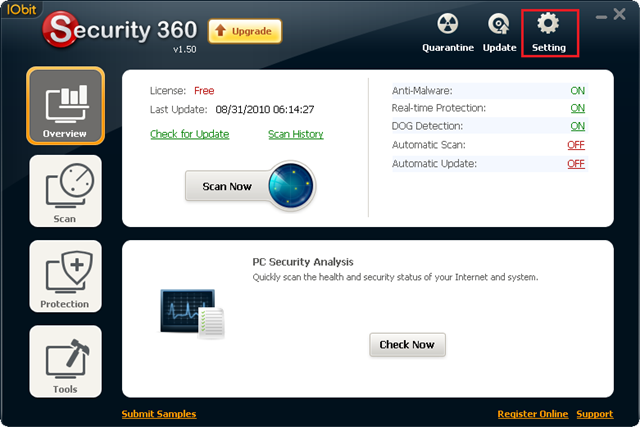Click the PC Security Analysis heading
This screenshot has width=640, height=427.
point(303,262)
